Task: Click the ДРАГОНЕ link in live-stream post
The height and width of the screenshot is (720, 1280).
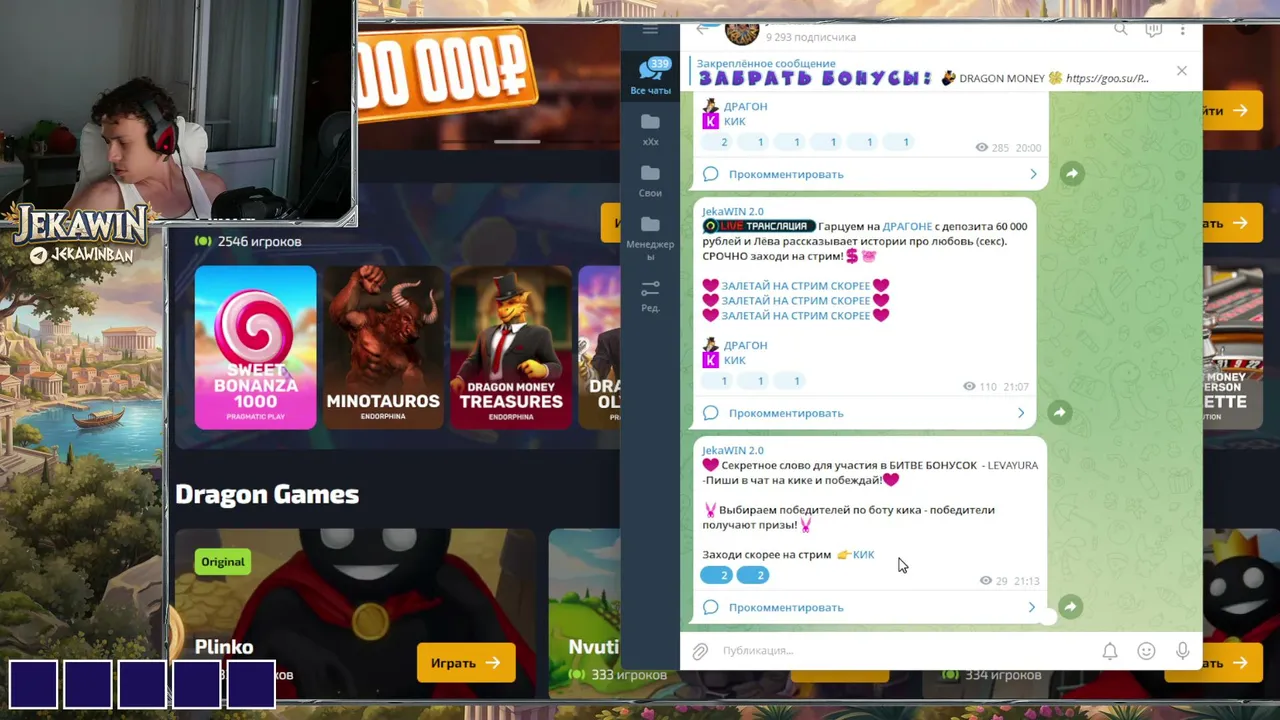Action: 907,227
